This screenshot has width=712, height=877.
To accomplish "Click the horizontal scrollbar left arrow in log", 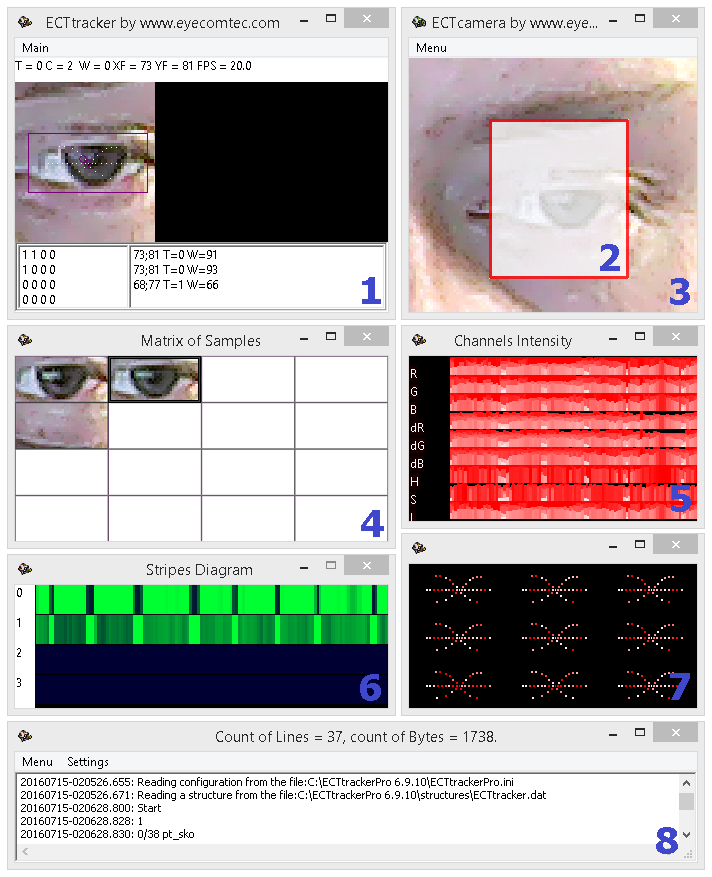I will (x=25, y=851).
